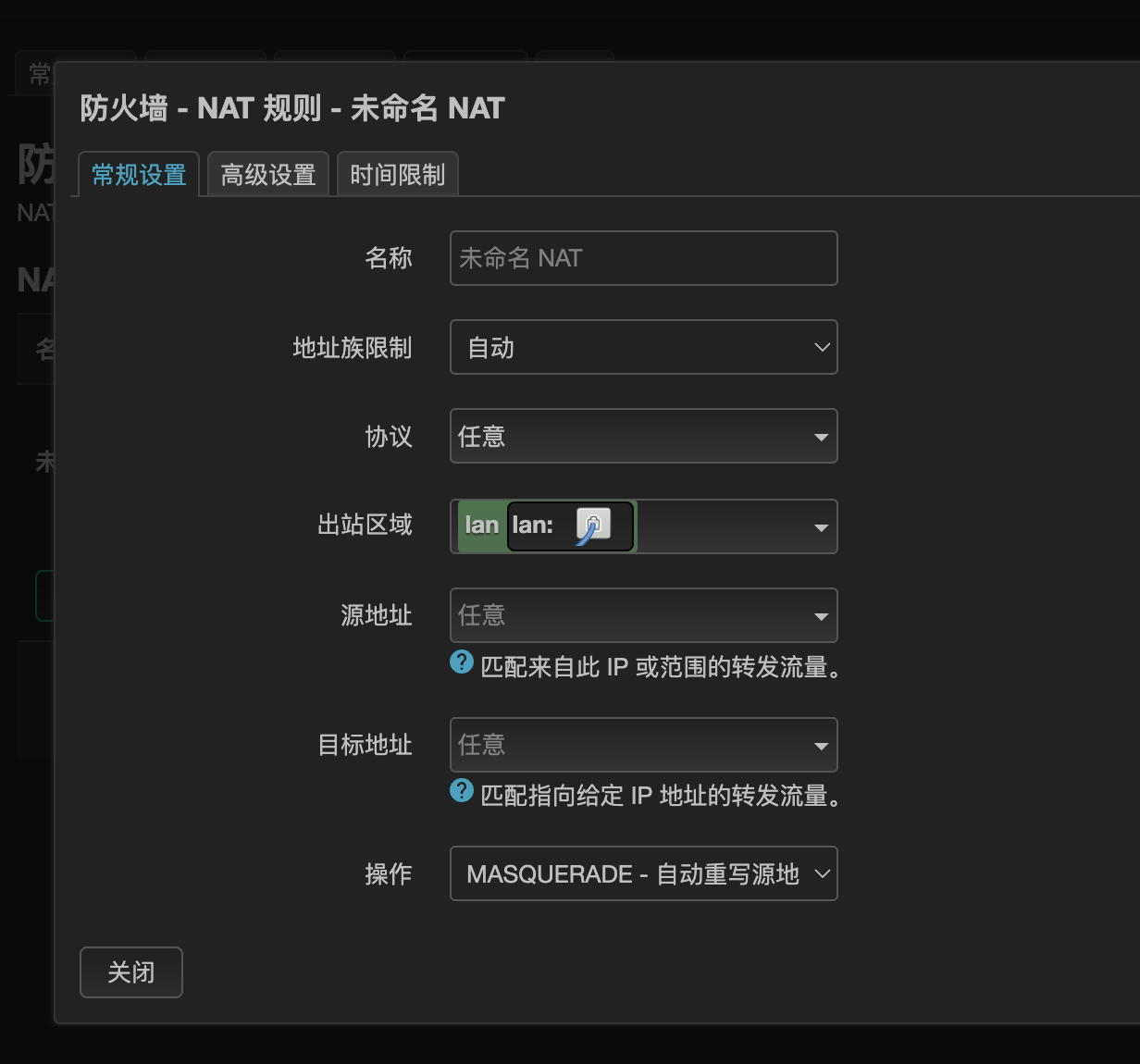Screen dimensions: 1140x1064
Task: Open the 操作 MASQUERADE dropdown
Action: click(x=643, y=873)
